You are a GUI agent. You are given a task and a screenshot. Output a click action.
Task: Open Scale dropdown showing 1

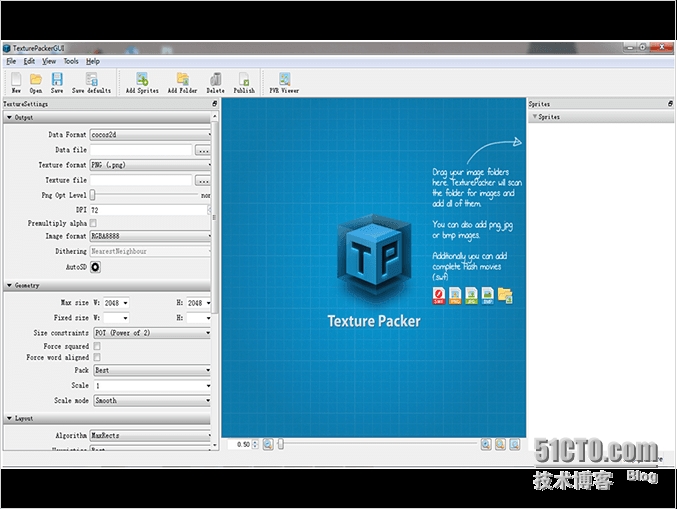point(152,386)
